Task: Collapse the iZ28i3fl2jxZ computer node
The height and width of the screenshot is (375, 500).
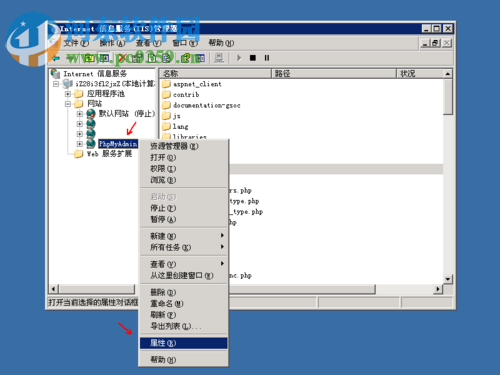Action: click(56, 84)
